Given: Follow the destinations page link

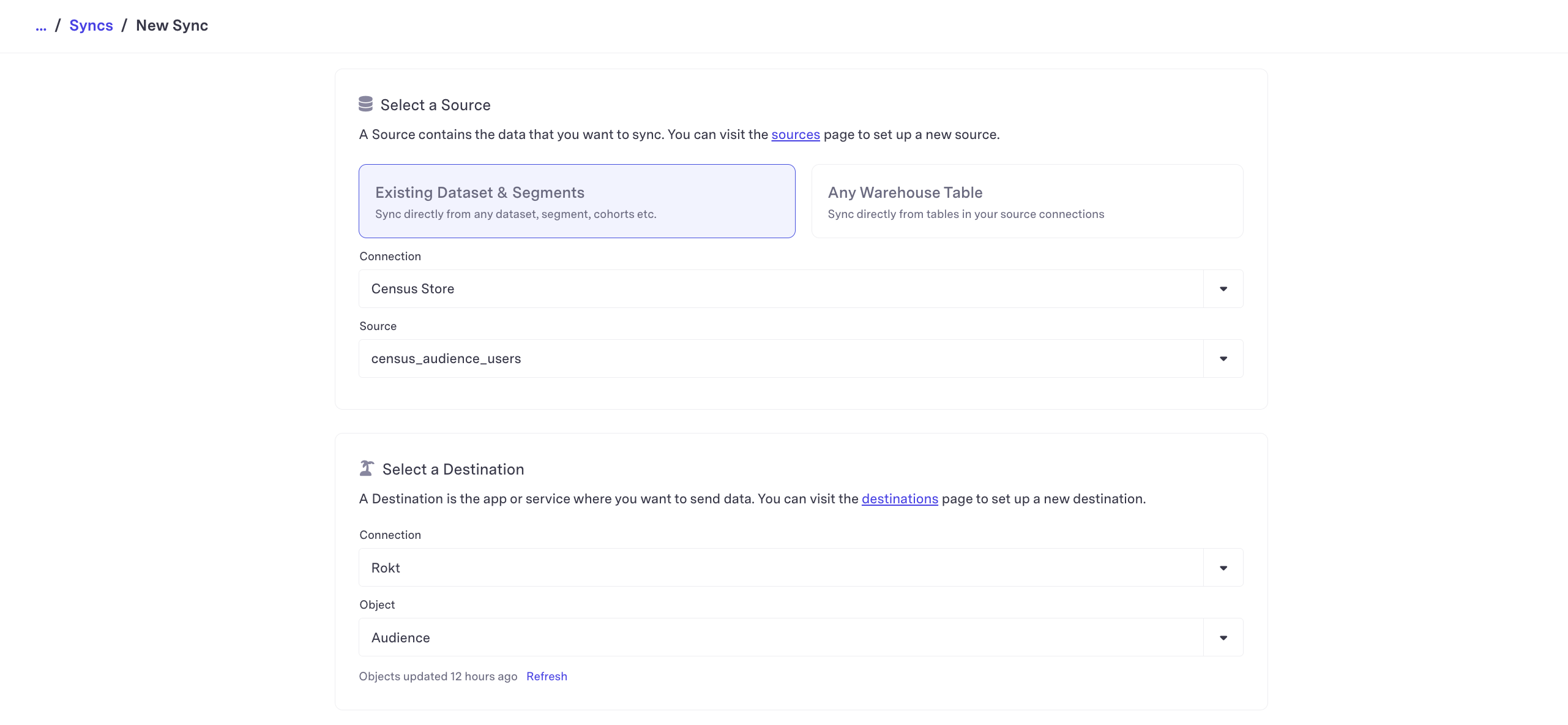Looking at the screenshot, I should [899, 499].
